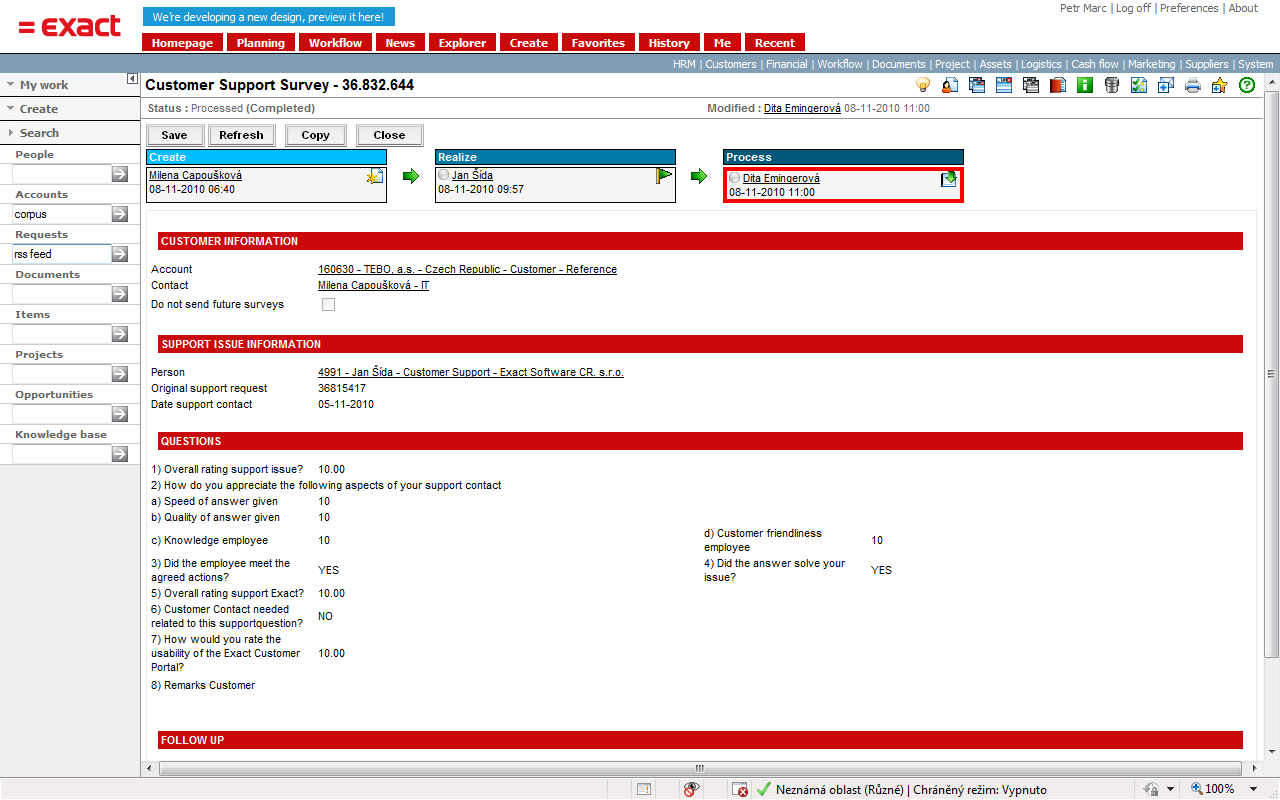Image resolution: width=1280 pixels, height=800 pixels.
Task: Click star note icon in Create box
Action: 375,177
